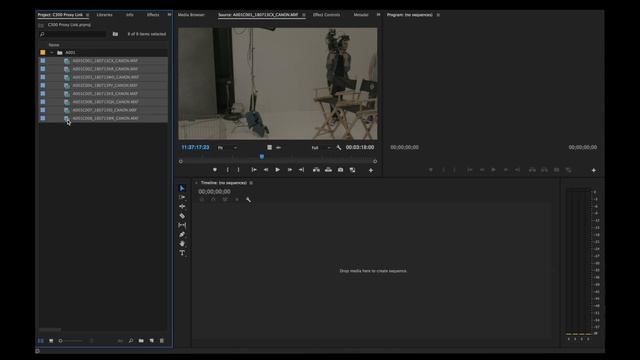Click the Source timecode 11:37:17:23

click(195, 147)
